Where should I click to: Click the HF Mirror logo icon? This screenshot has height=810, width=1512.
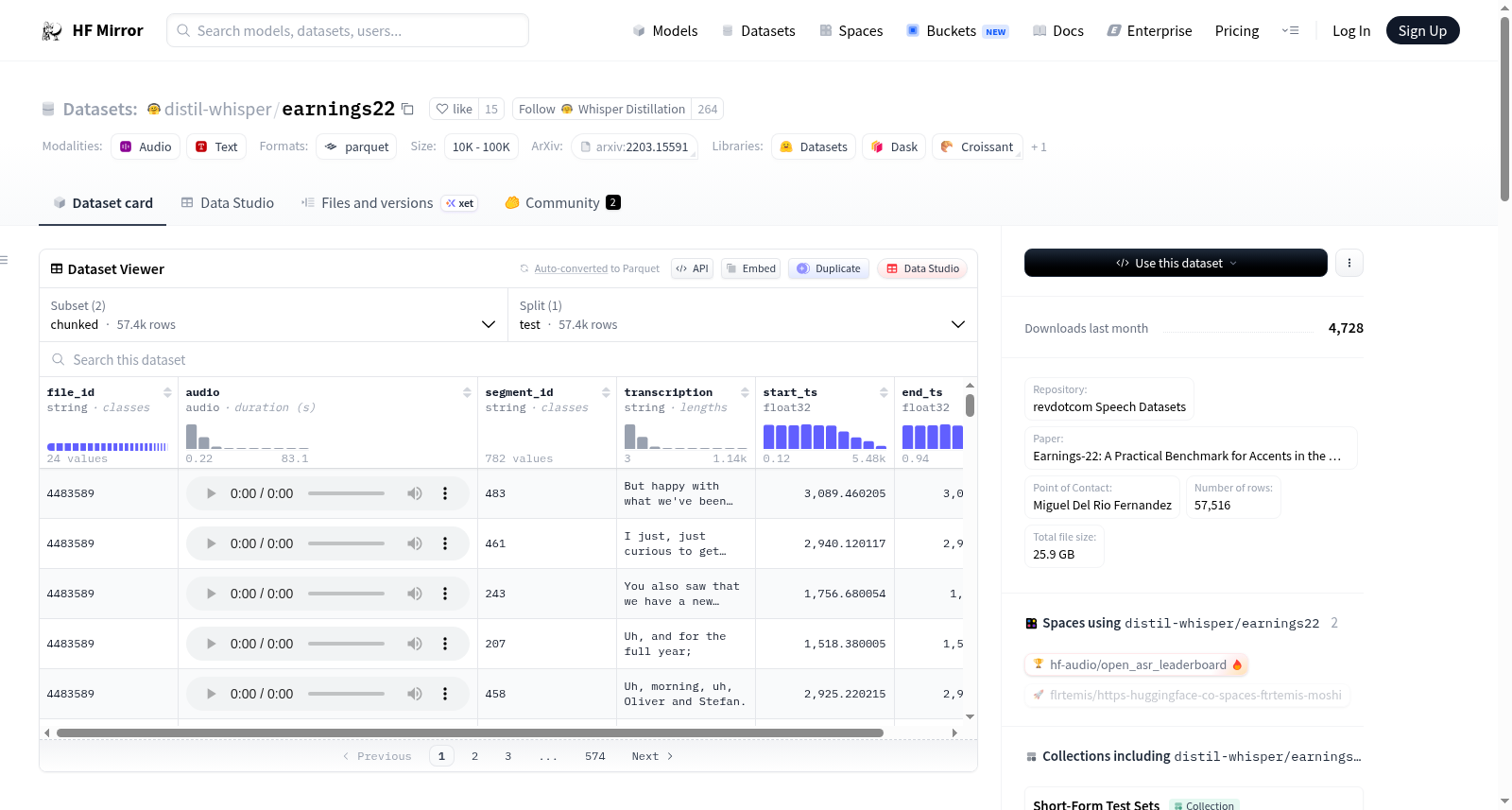coord(51,31)
